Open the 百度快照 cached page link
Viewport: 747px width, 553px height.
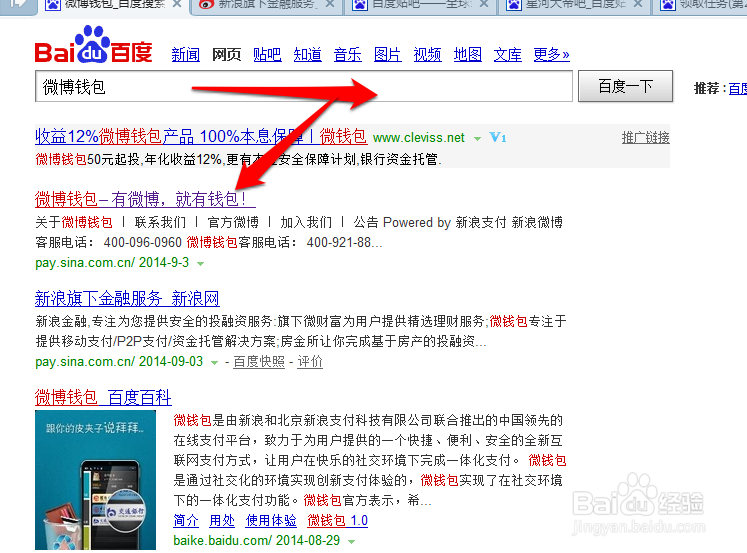[259, 362]
